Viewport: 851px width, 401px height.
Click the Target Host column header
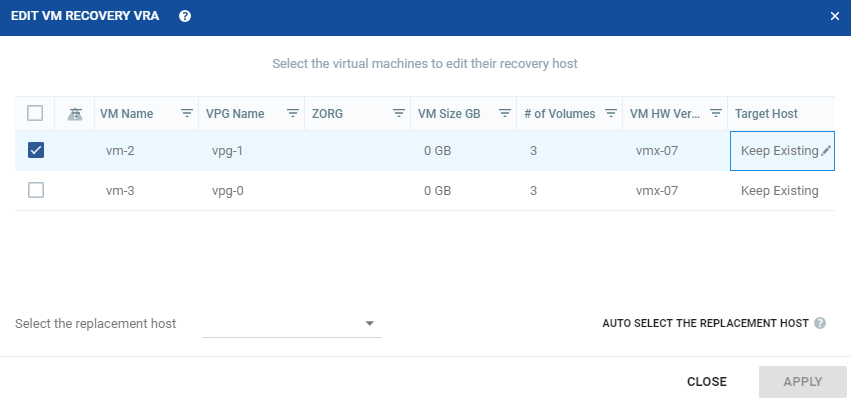pos(766,114)
